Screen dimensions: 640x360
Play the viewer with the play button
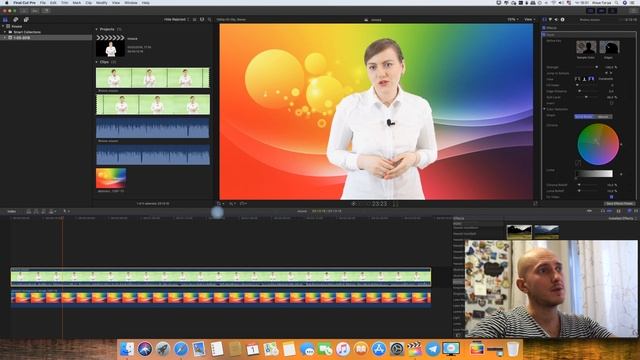point(353,203)
